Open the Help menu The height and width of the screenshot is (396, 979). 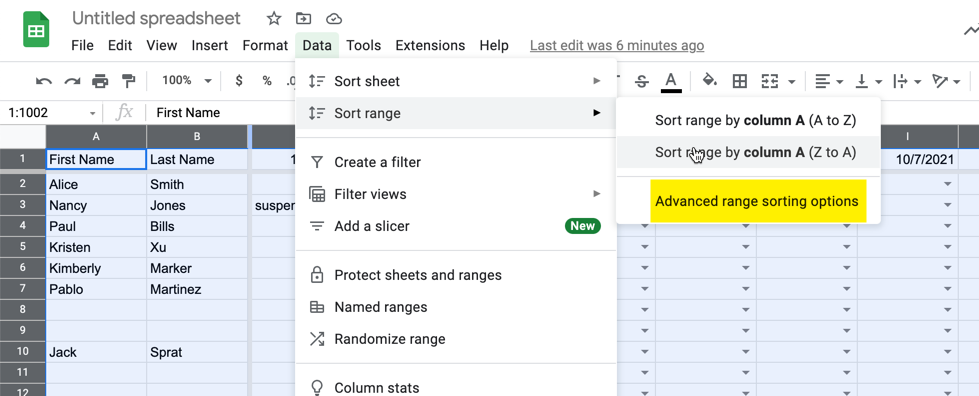pos(494,46)
